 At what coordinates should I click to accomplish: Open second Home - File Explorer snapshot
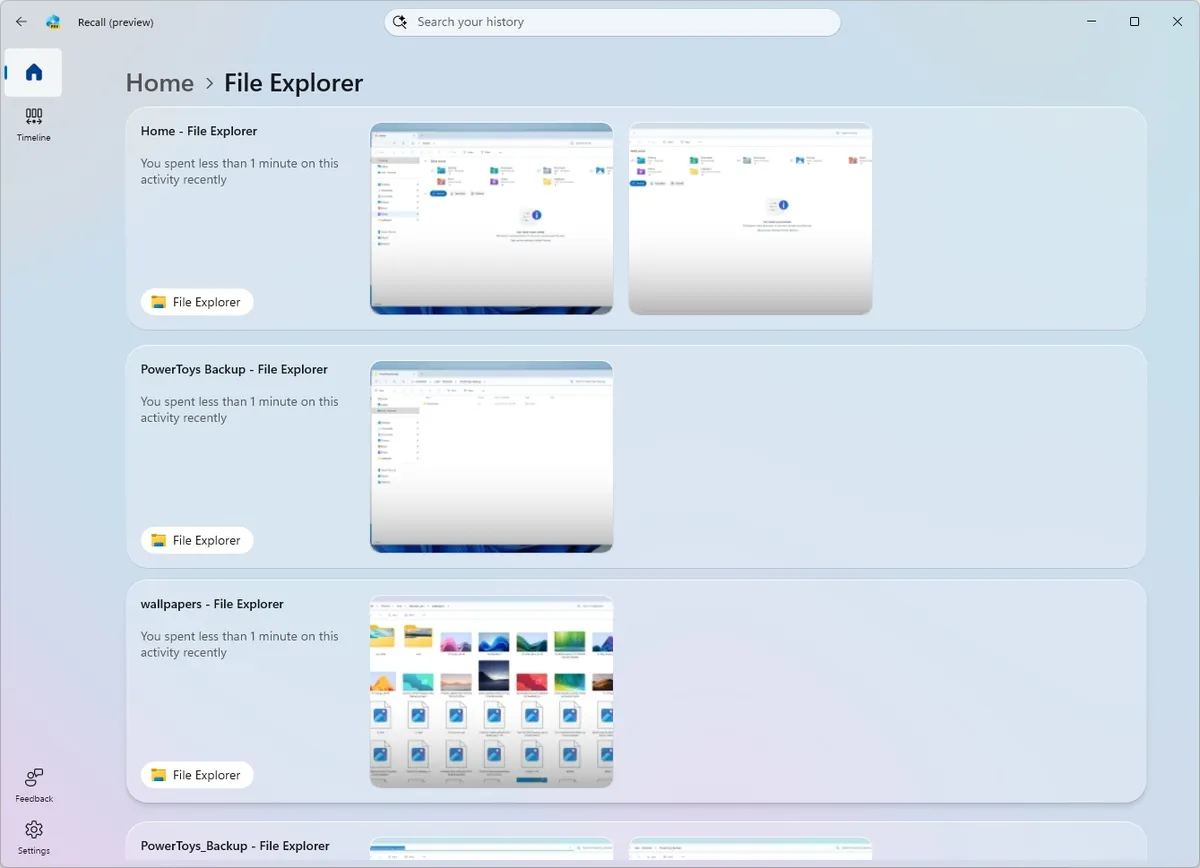point(750,218)
